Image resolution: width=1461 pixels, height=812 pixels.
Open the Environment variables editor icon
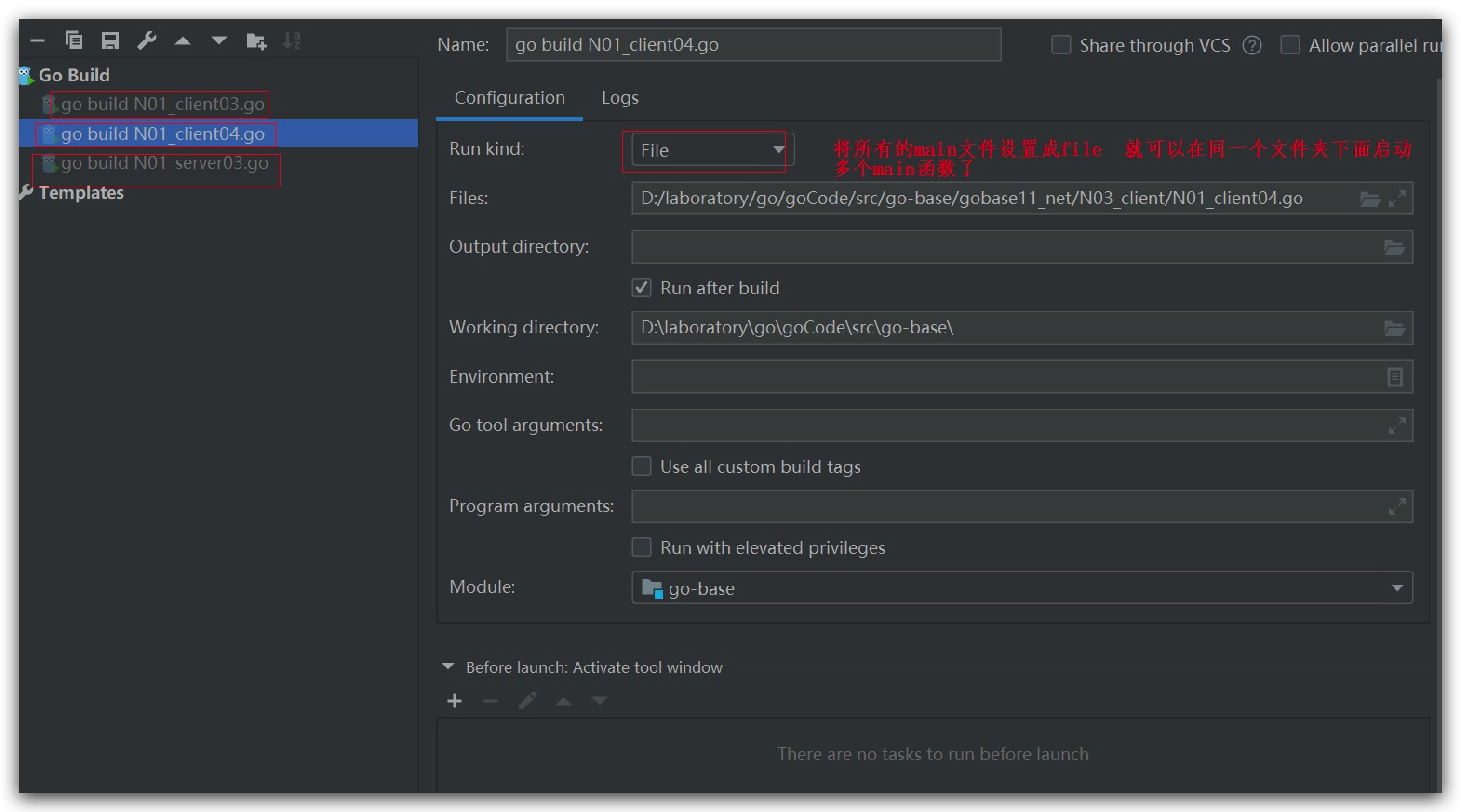[x=1394, y=377]
